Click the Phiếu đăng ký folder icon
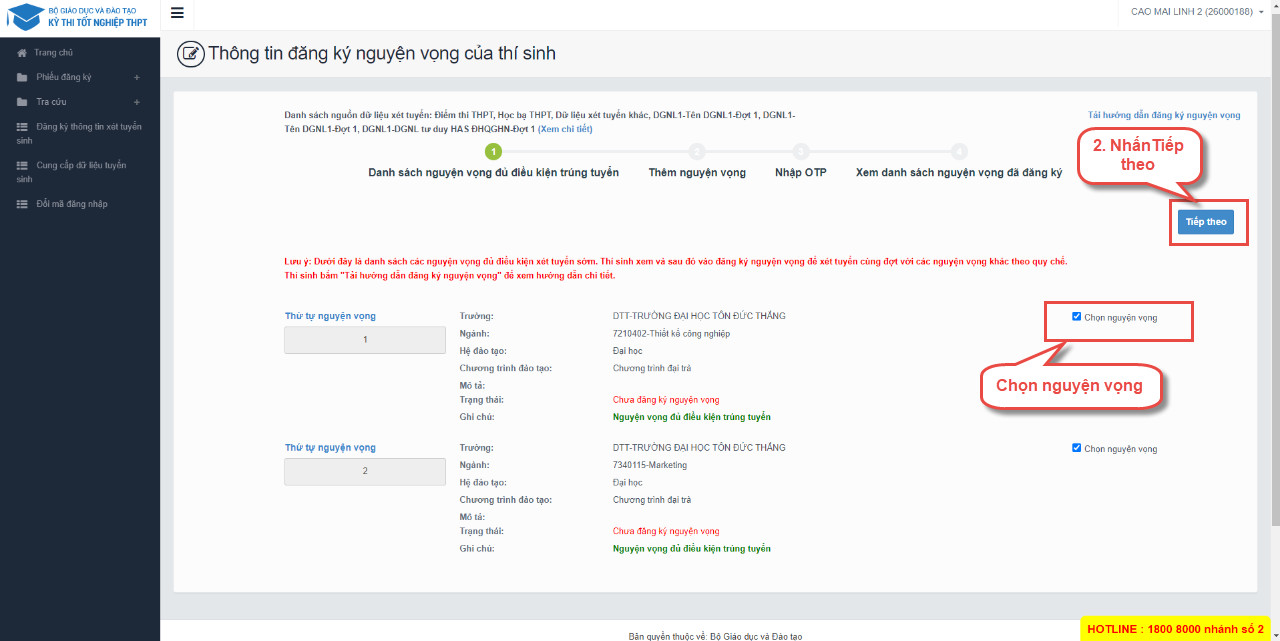The height and width of the screenshot is (641, 1280). [22, 78]
